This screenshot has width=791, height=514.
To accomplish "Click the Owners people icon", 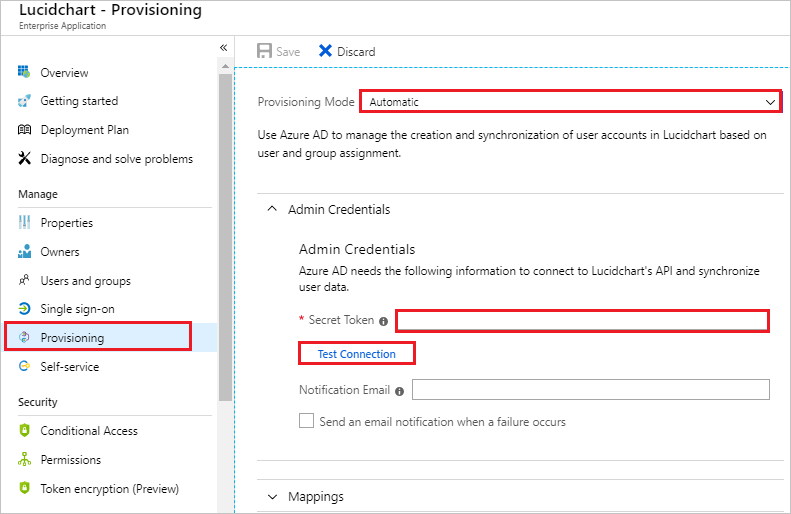I will click(24, 251).
